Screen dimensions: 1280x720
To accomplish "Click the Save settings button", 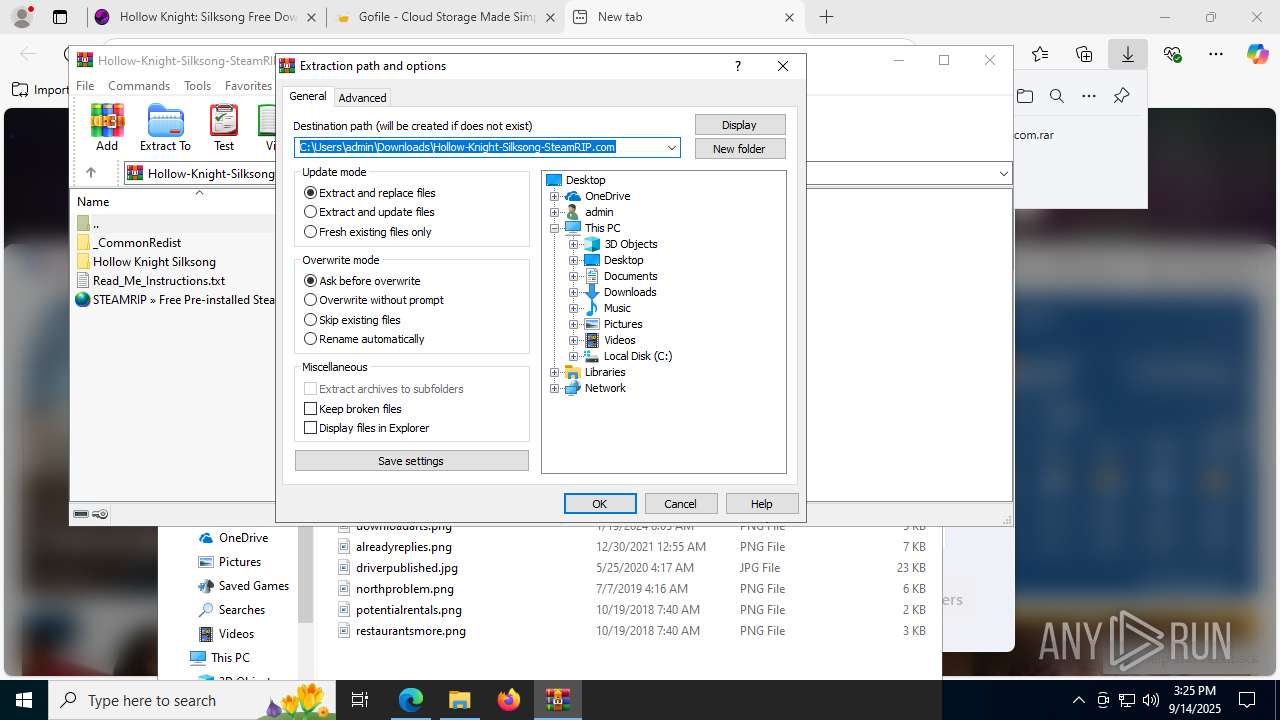I will [x=412, y=461].
